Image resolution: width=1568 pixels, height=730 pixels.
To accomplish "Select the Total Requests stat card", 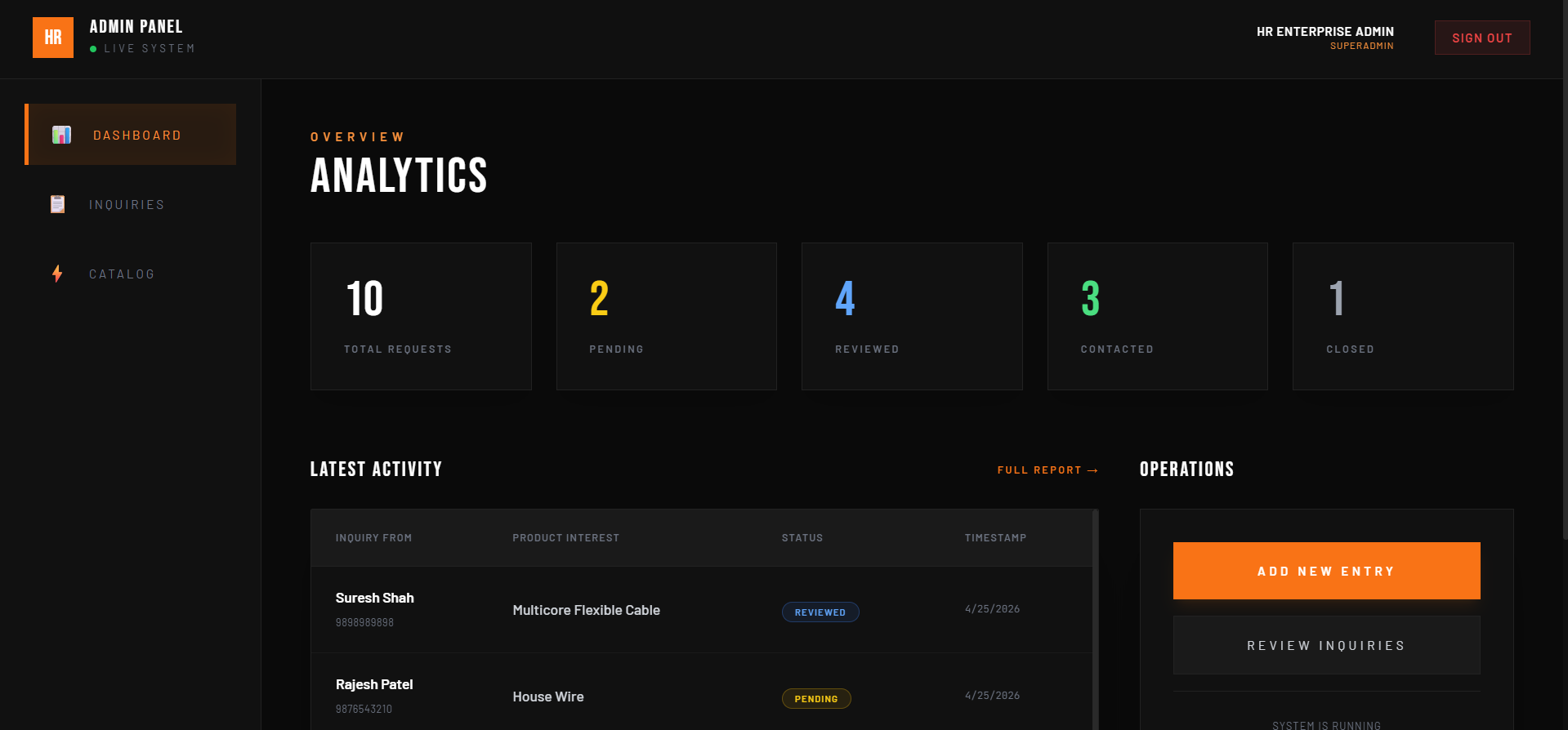I will click(421, 316).
